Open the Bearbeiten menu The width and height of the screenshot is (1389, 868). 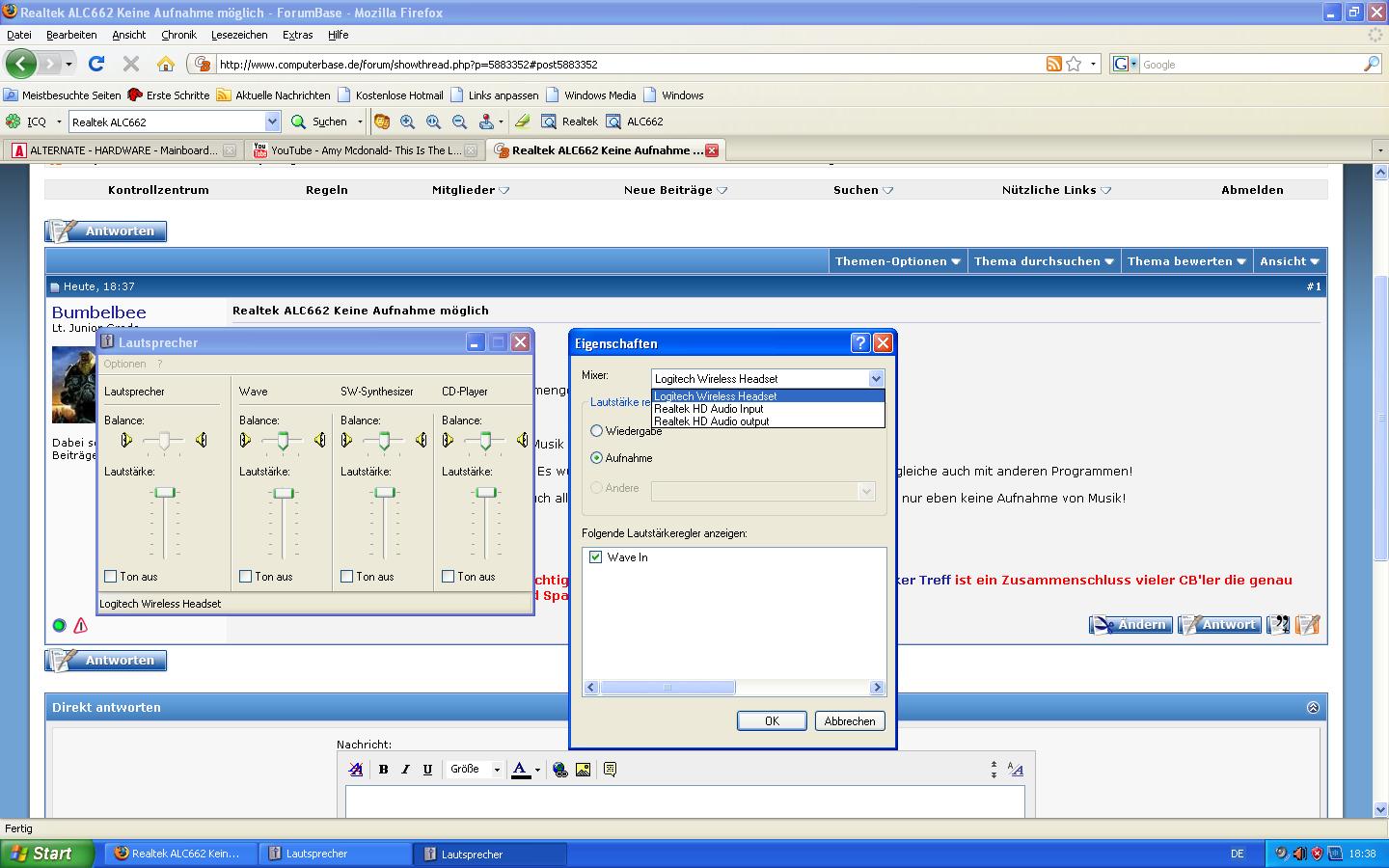[x=71, y=35]
